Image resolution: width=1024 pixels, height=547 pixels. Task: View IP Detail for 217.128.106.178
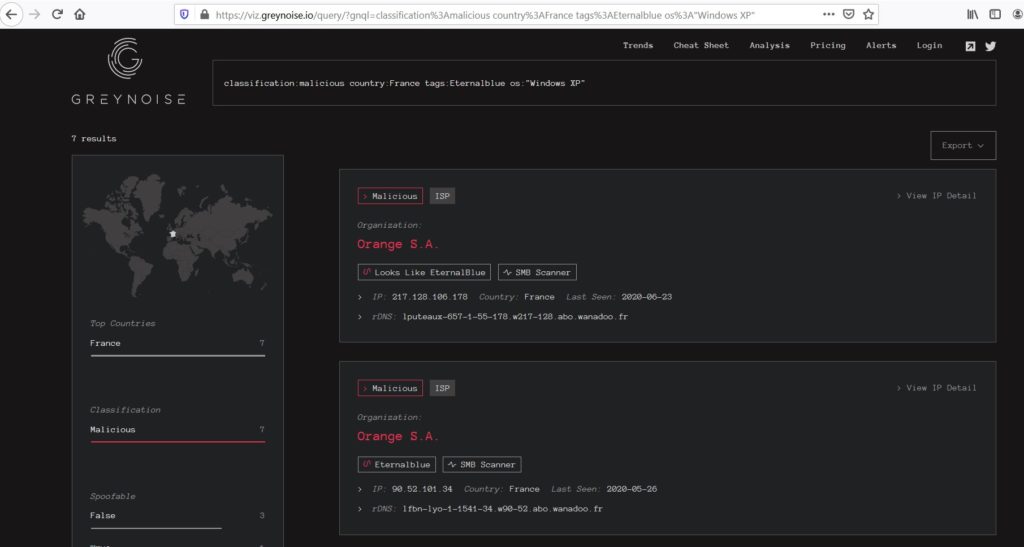pos(936,196)
